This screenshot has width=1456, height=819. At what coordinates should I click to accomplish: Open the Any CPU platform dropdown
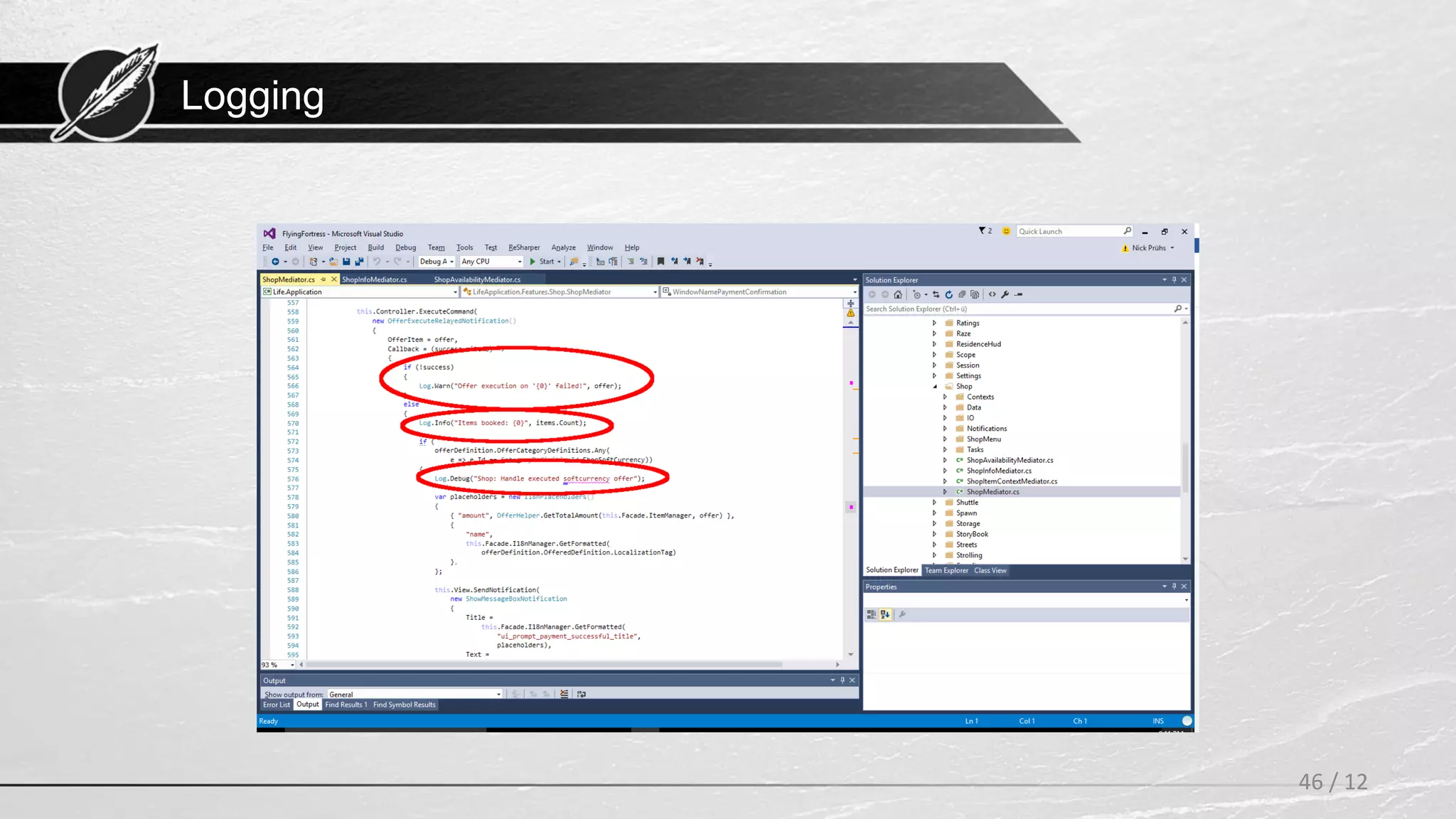pyautogui.click(x=491, y=262)
